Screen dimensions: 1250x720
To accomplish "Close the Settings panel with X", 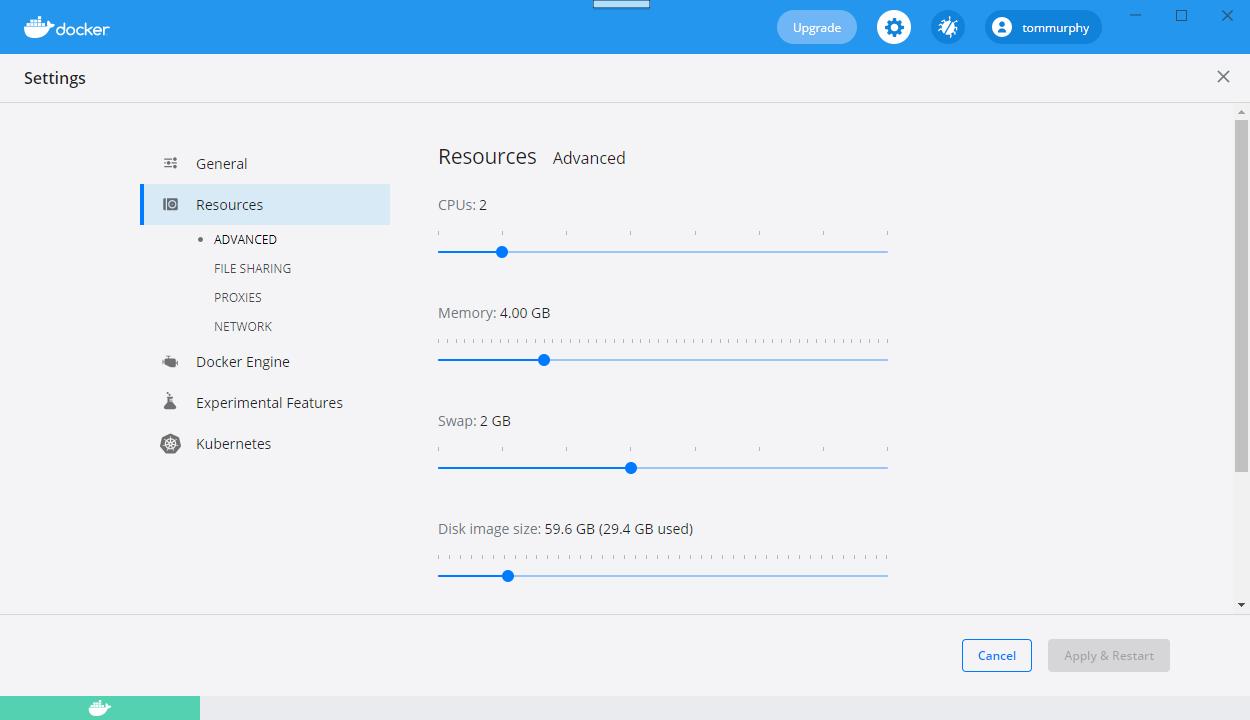I will [x=1223, y=77].
